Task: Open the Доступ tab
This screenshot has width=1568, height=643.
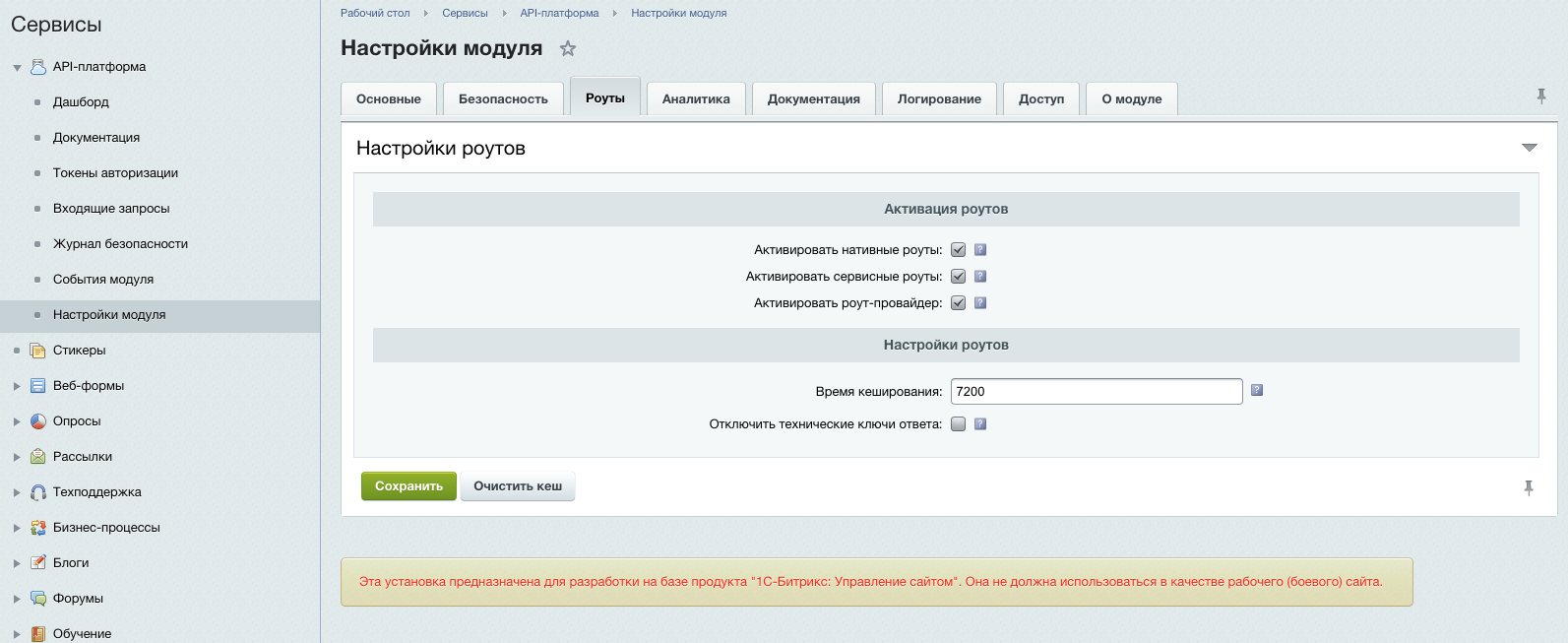Action: pyautogui.click(x=1041, y=99)
